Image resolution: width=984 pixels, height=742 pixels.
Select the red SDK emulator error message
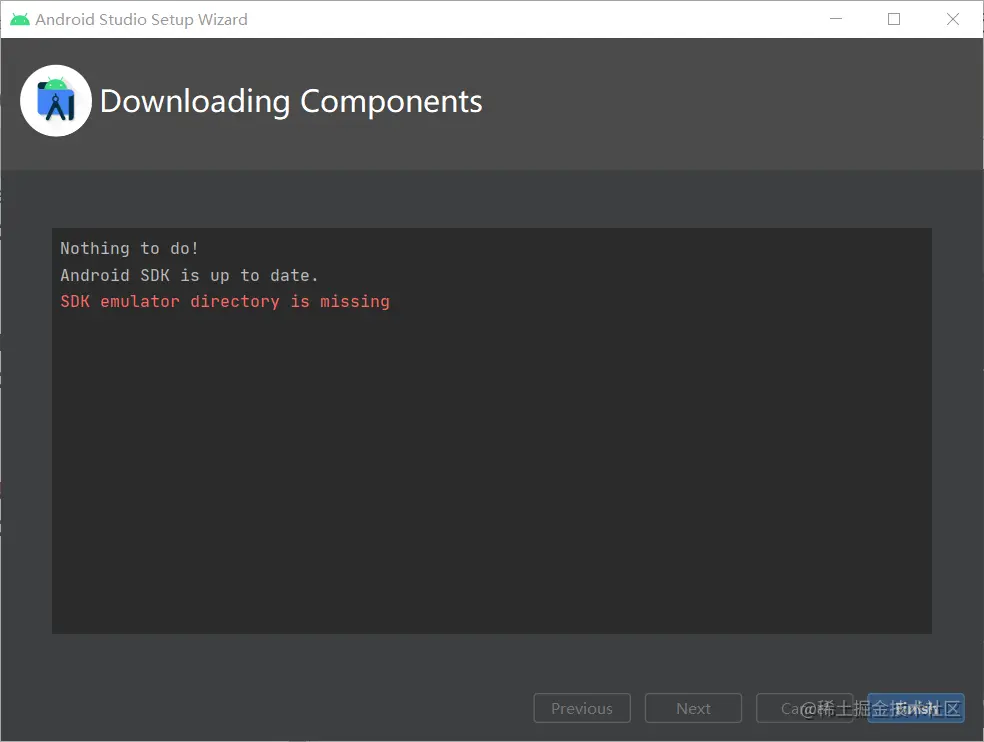tap(224, 301)
